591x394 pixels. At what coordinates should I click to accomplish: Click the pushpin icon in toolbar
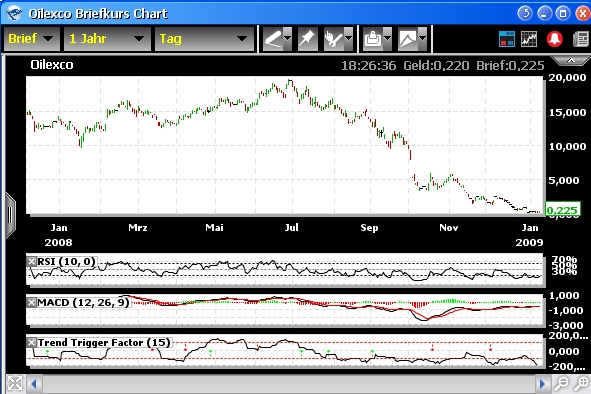(307, 39)
